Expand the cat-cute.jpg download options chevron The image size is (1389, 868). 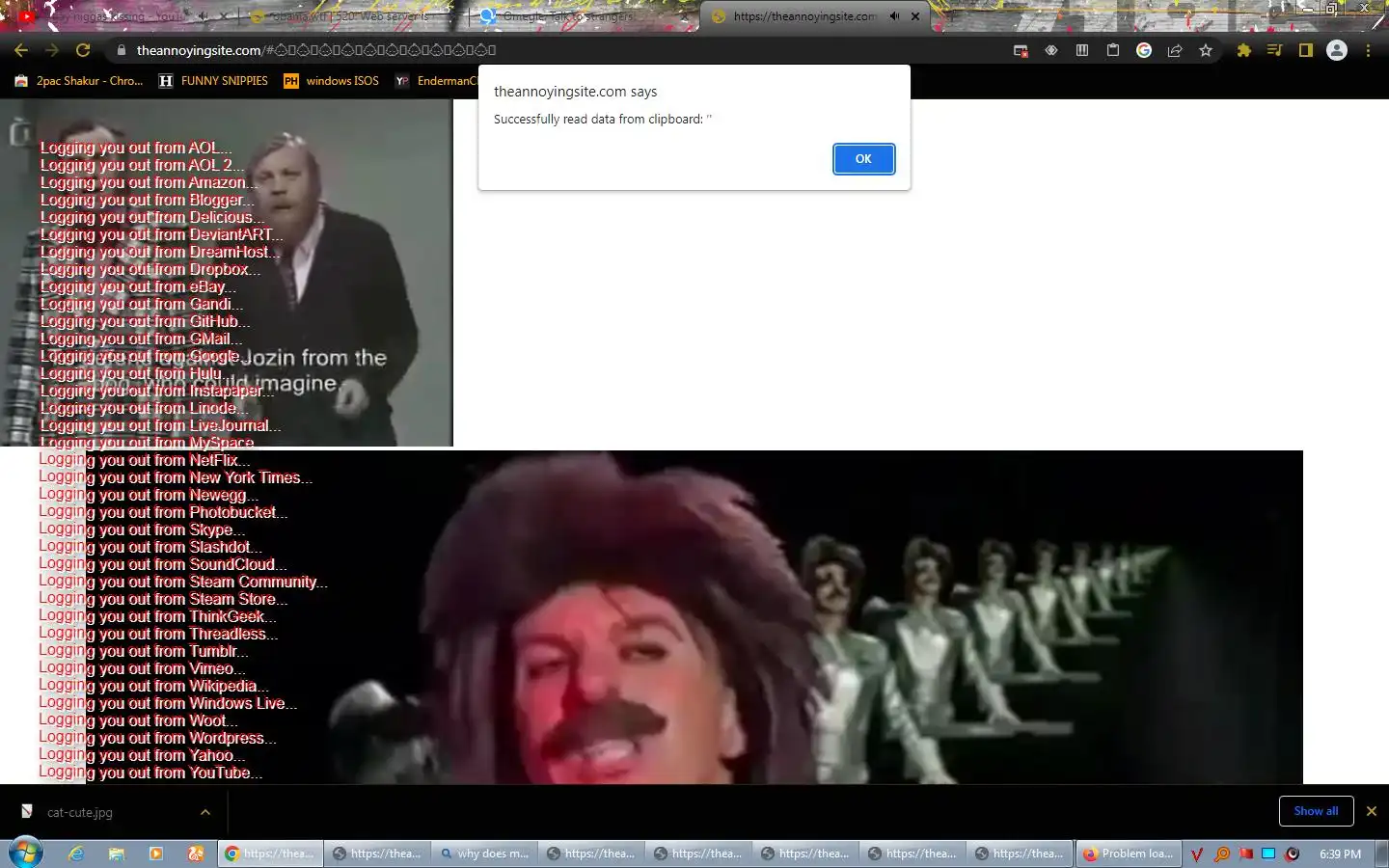204,812
